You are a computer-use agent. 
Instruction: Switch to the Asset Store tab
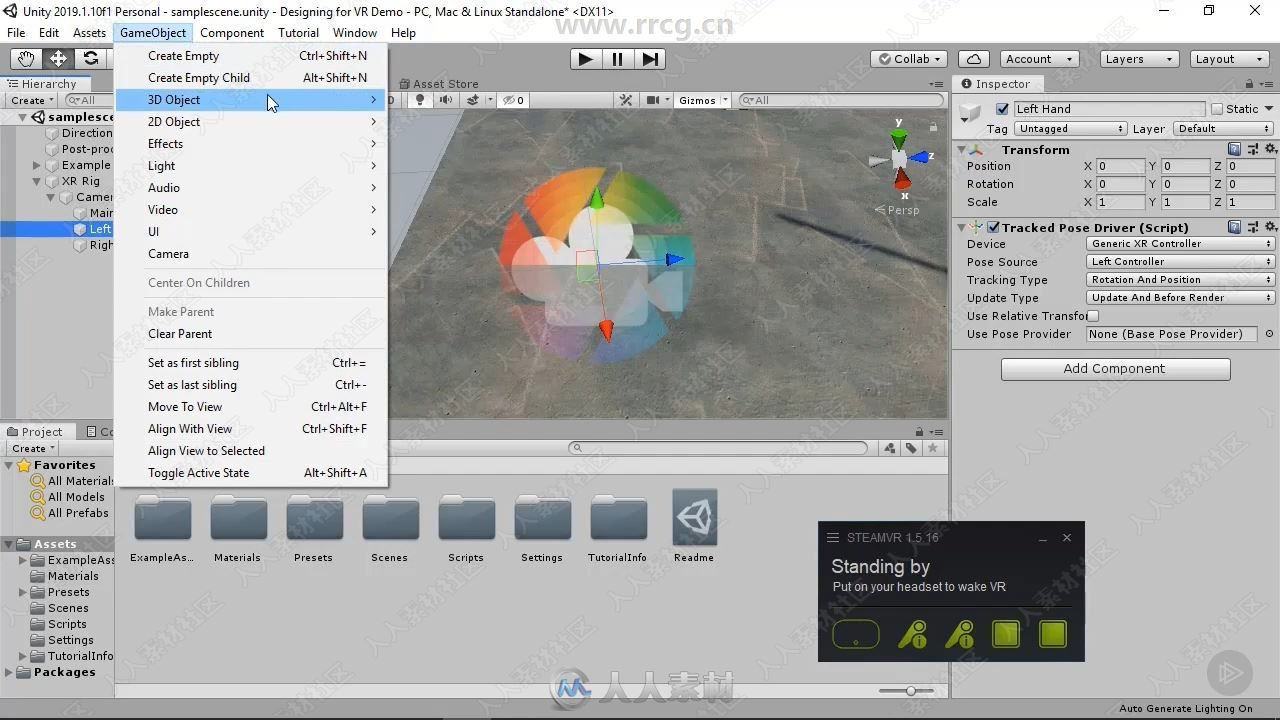439,84
